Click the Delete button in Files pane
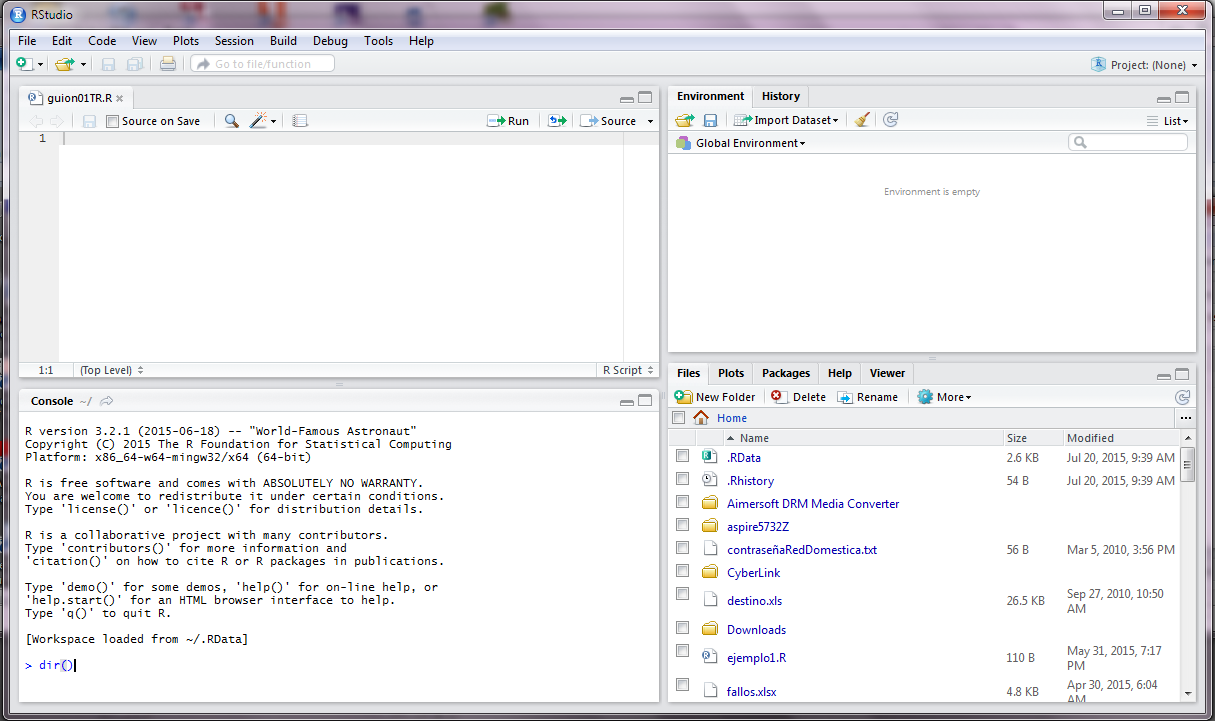 pos(798,397)
